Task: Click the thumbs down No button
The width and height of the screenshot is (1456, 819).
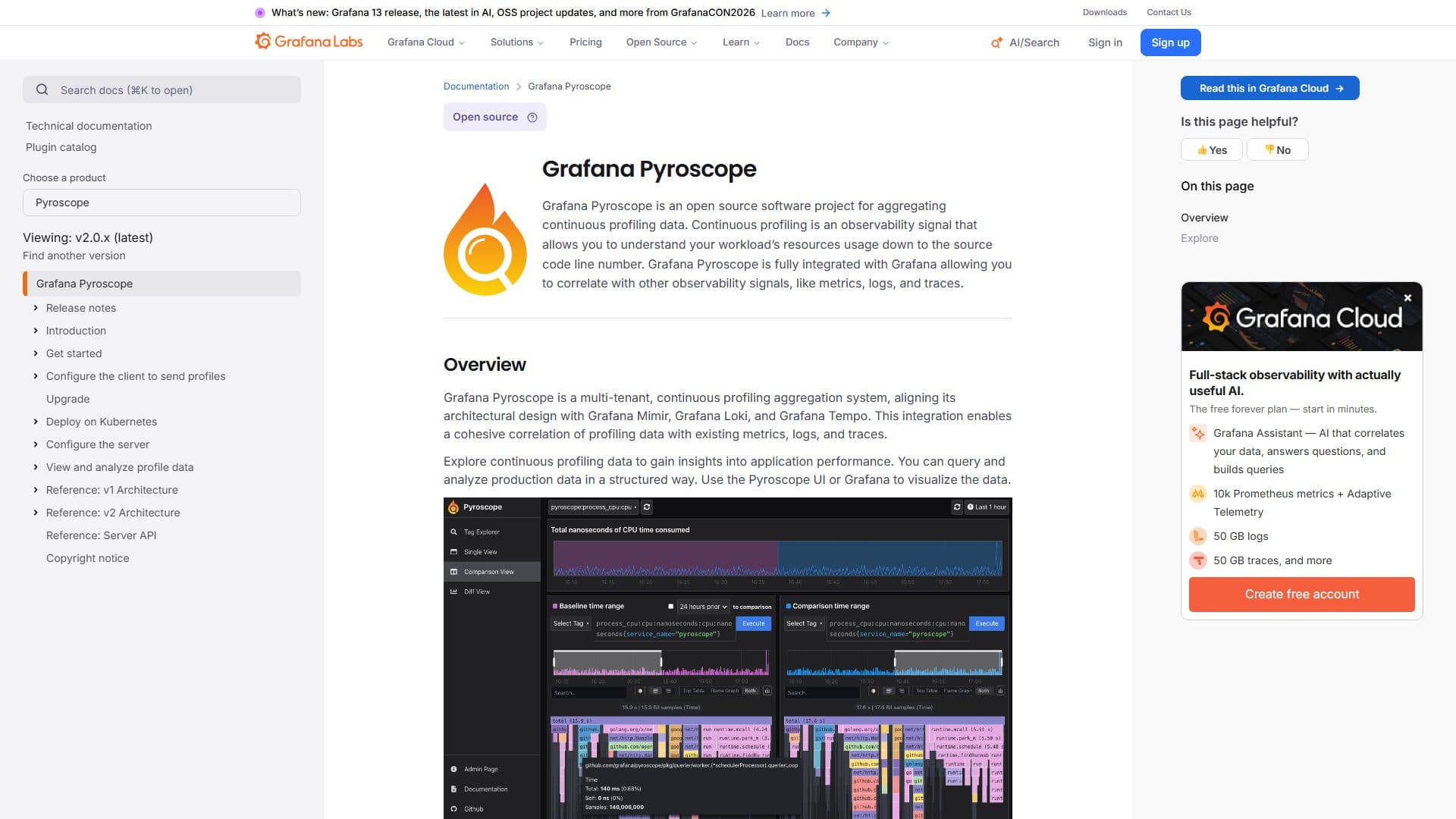Action: coord(1277,149)
